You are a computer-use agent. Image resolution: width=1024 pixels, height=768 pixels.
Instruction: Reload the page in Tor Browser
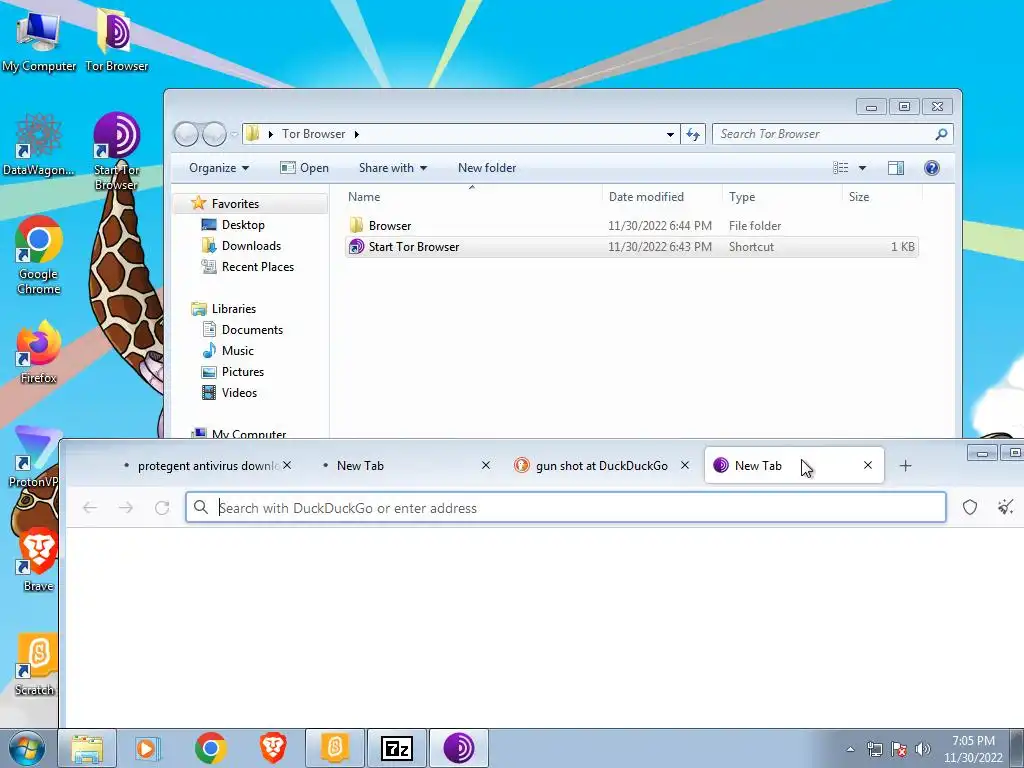coord(162,507)
